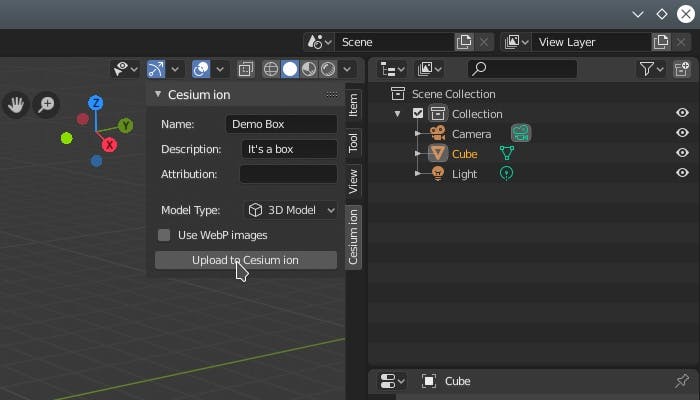Image resolution: width=700 pixels, height=400 pixels.
Task: Click the Add View Layer copy icon
Action: [x=661, y=42]
